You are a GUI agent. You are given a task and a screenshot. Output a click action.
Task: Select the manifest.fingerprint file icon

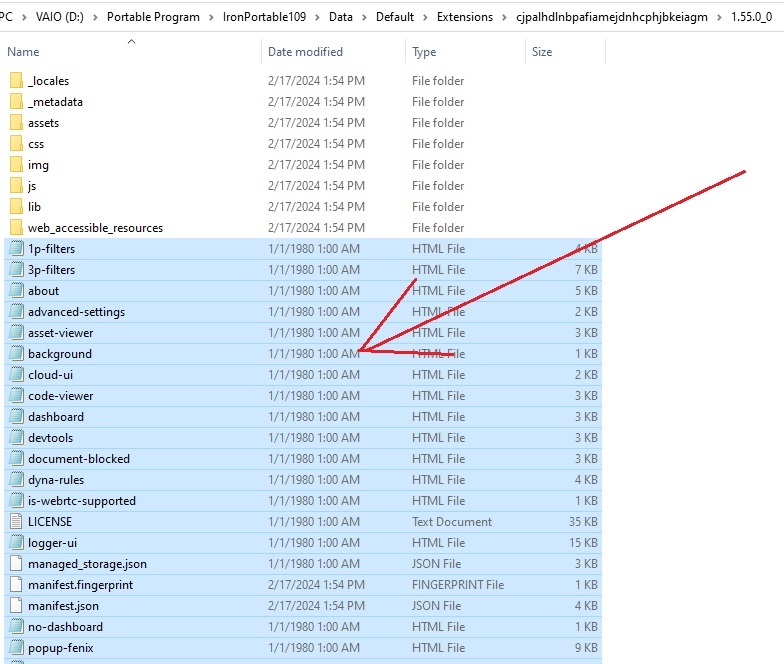point(16,584)
